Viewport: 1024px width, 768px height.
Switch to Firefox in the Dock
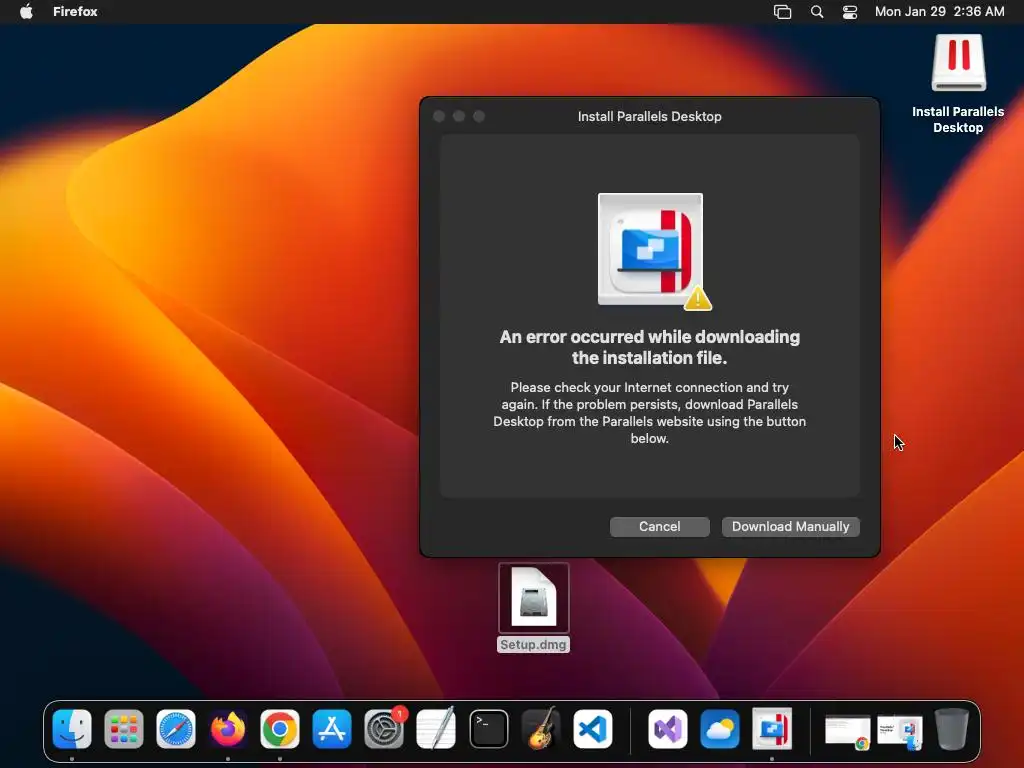[x=228, y=729]
